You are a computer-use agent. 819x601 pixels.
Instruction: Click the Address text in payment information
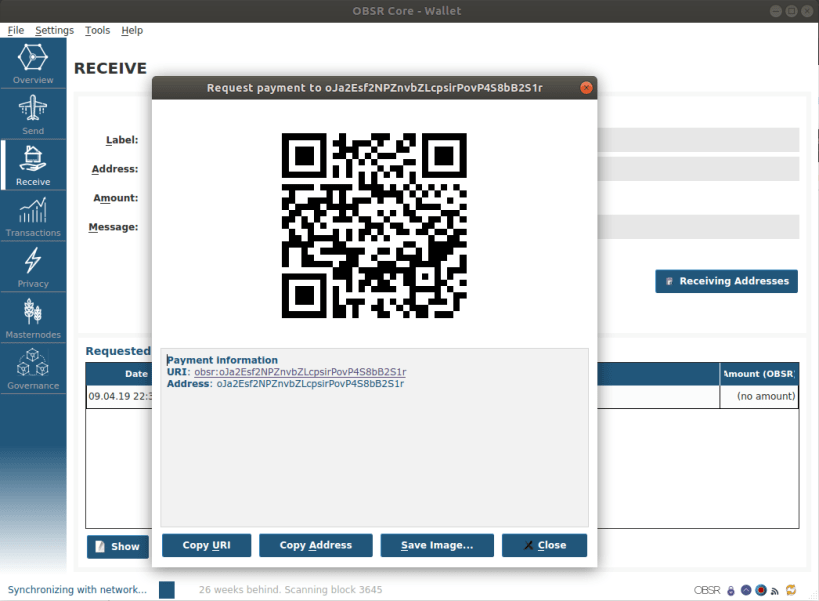pyautogui.click(x=310, y=384)
